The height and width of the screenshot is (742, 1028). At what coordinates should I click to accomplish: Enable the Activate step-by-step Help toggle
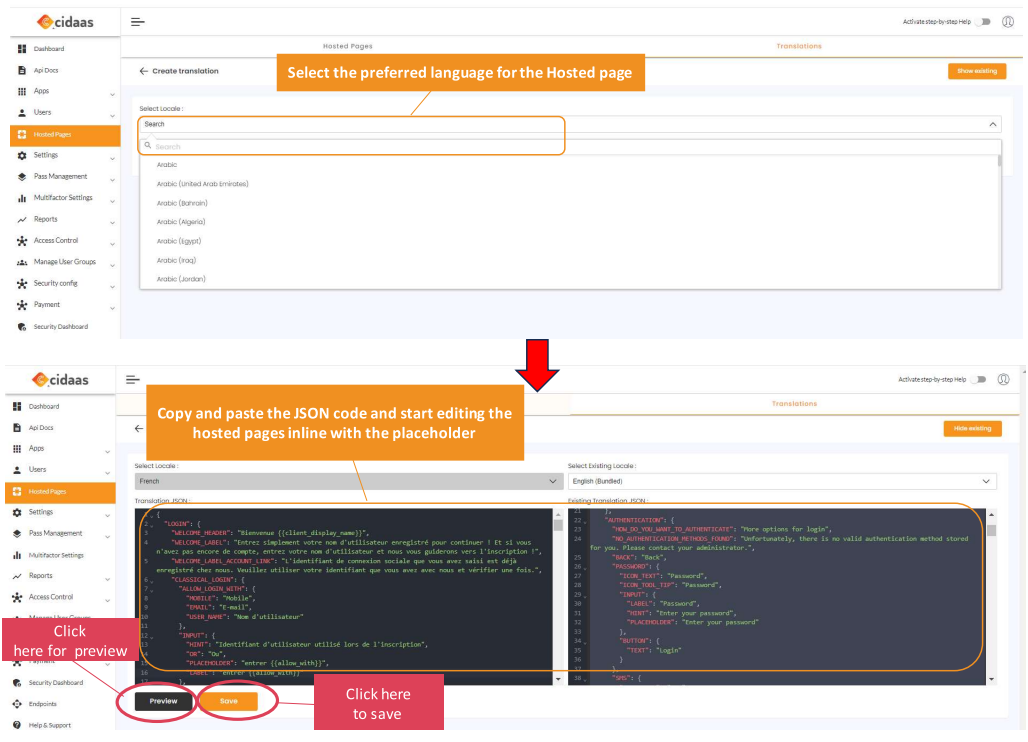click(982, 21)
